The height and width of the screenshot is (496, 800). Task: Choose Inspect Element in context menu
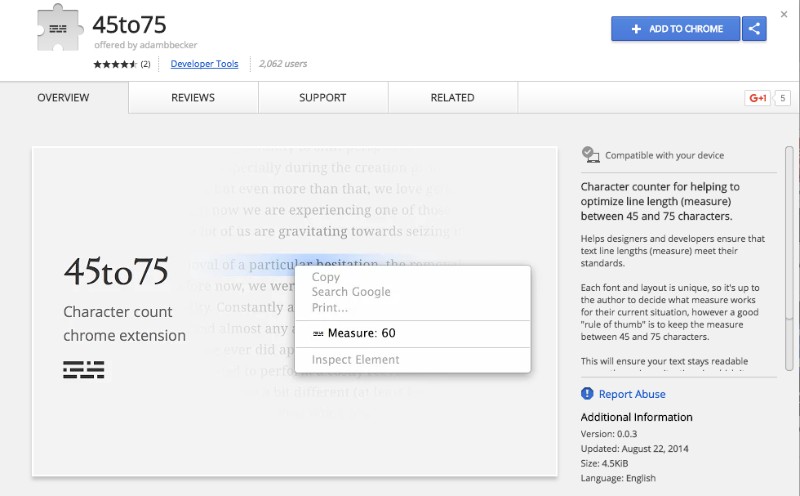412,360
